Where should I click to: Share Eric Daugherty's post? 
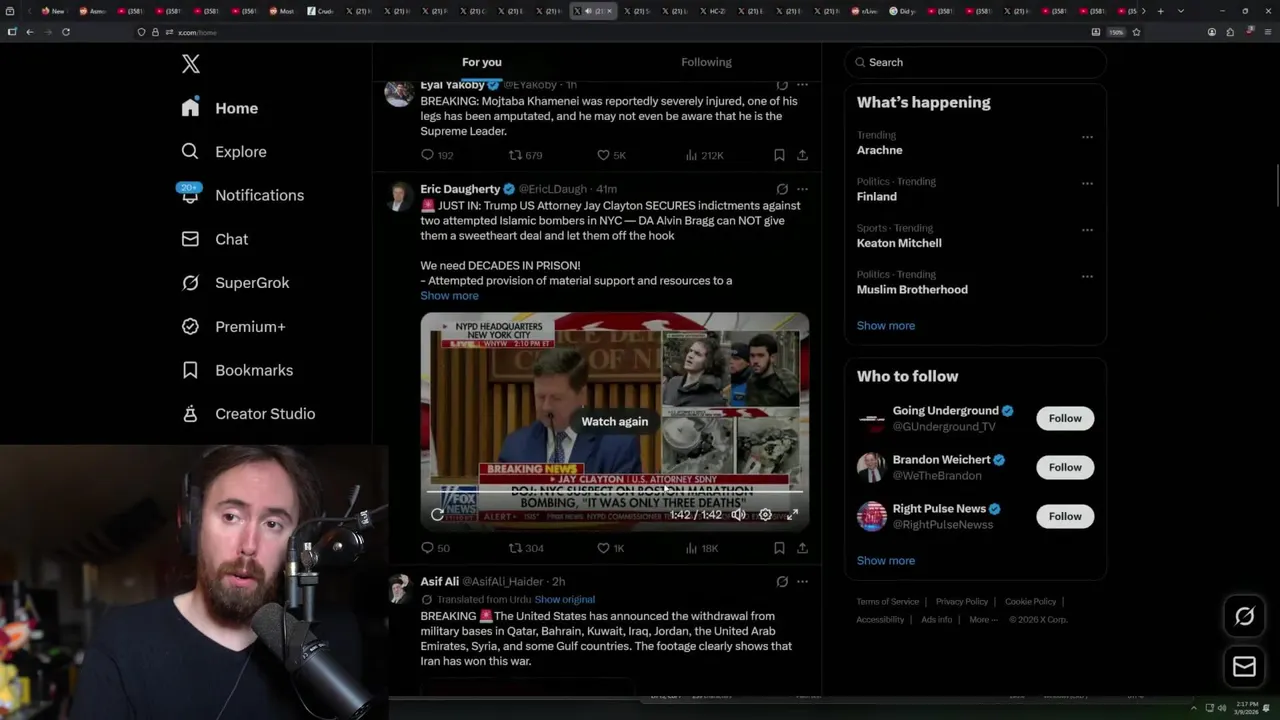(x=802, y=548)
